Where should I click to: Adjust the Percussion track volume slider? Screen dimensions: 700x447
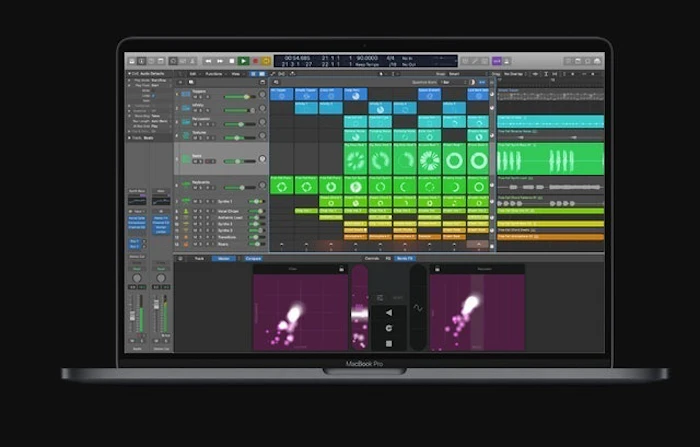tap(239, 124)
